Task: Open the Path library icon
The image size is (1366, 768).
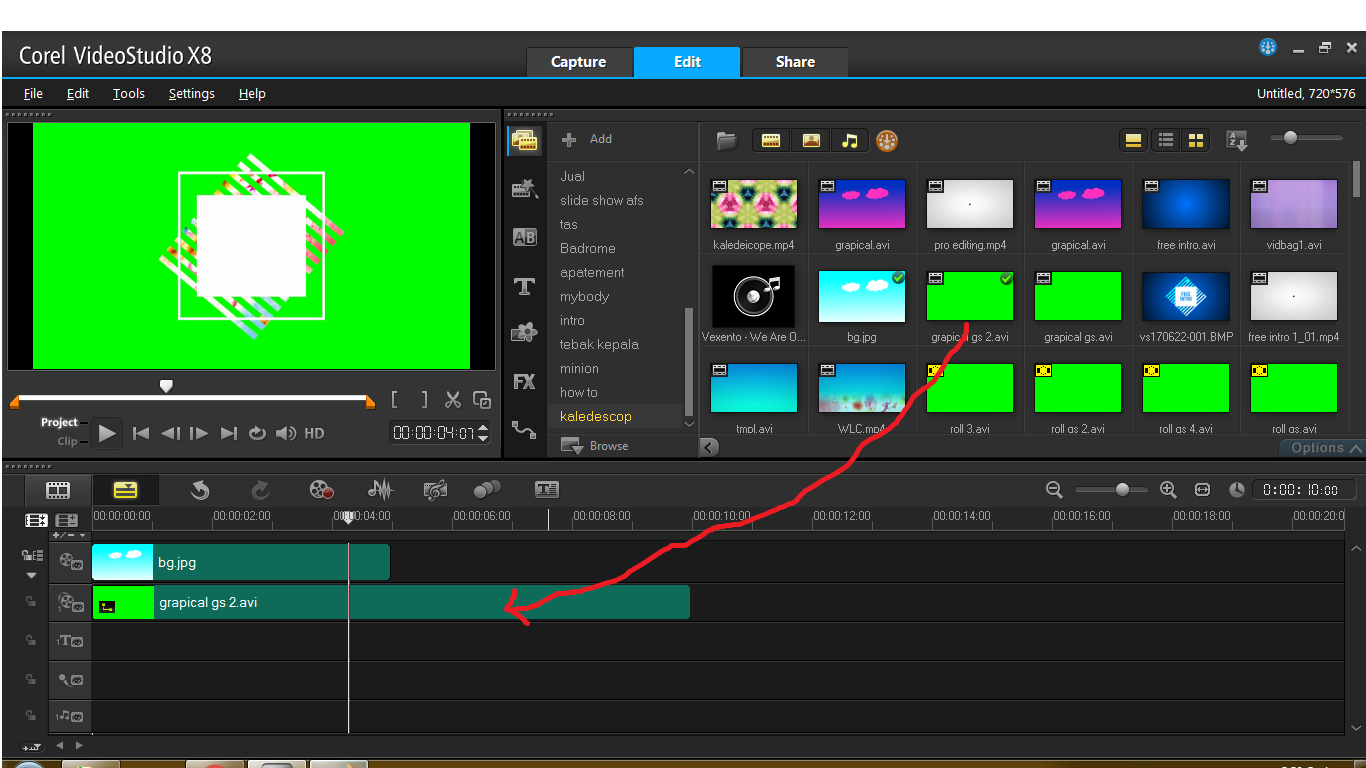Action: 525,430
